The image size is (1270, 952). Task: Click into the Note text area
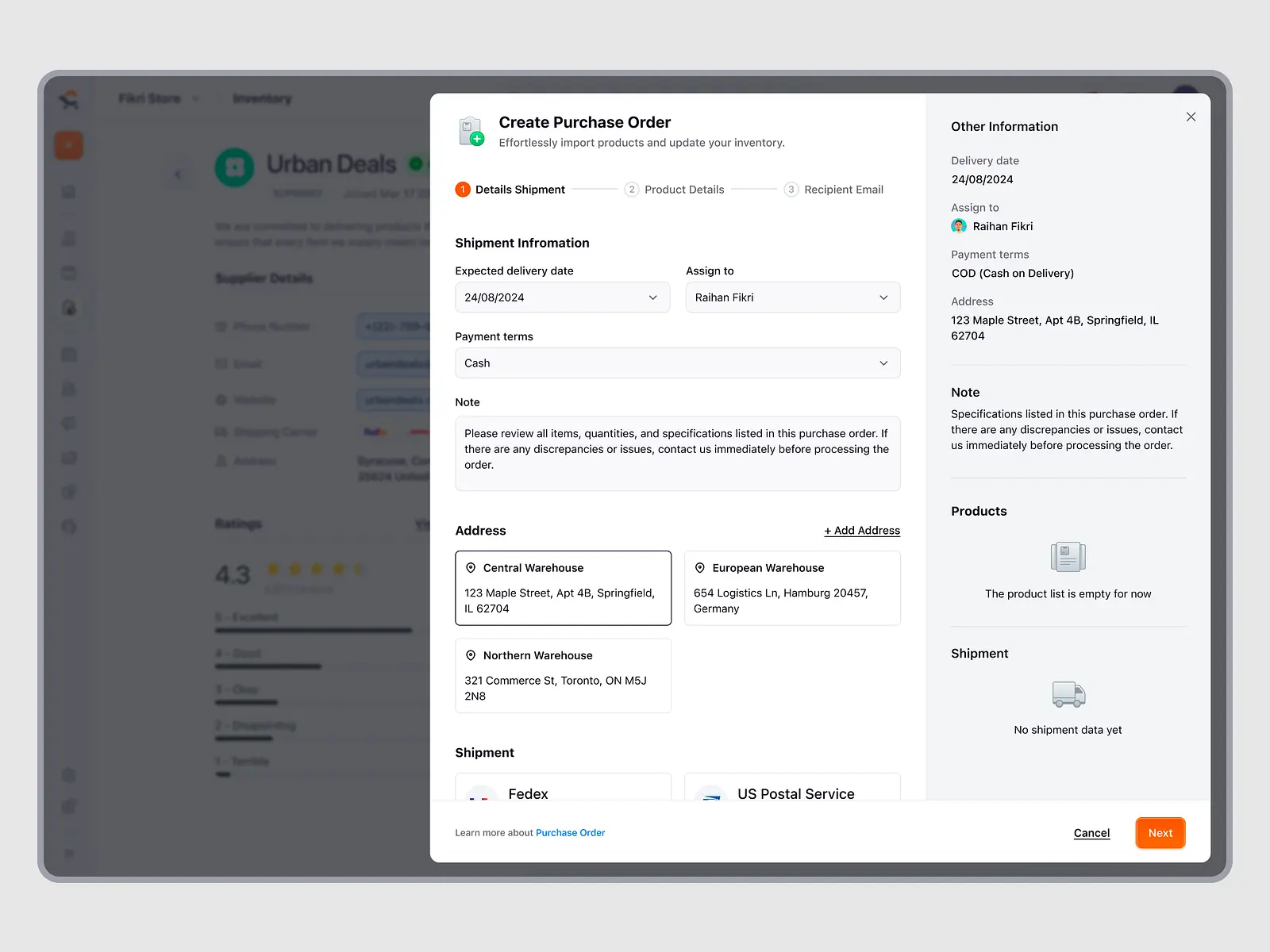tap(678, 454)
